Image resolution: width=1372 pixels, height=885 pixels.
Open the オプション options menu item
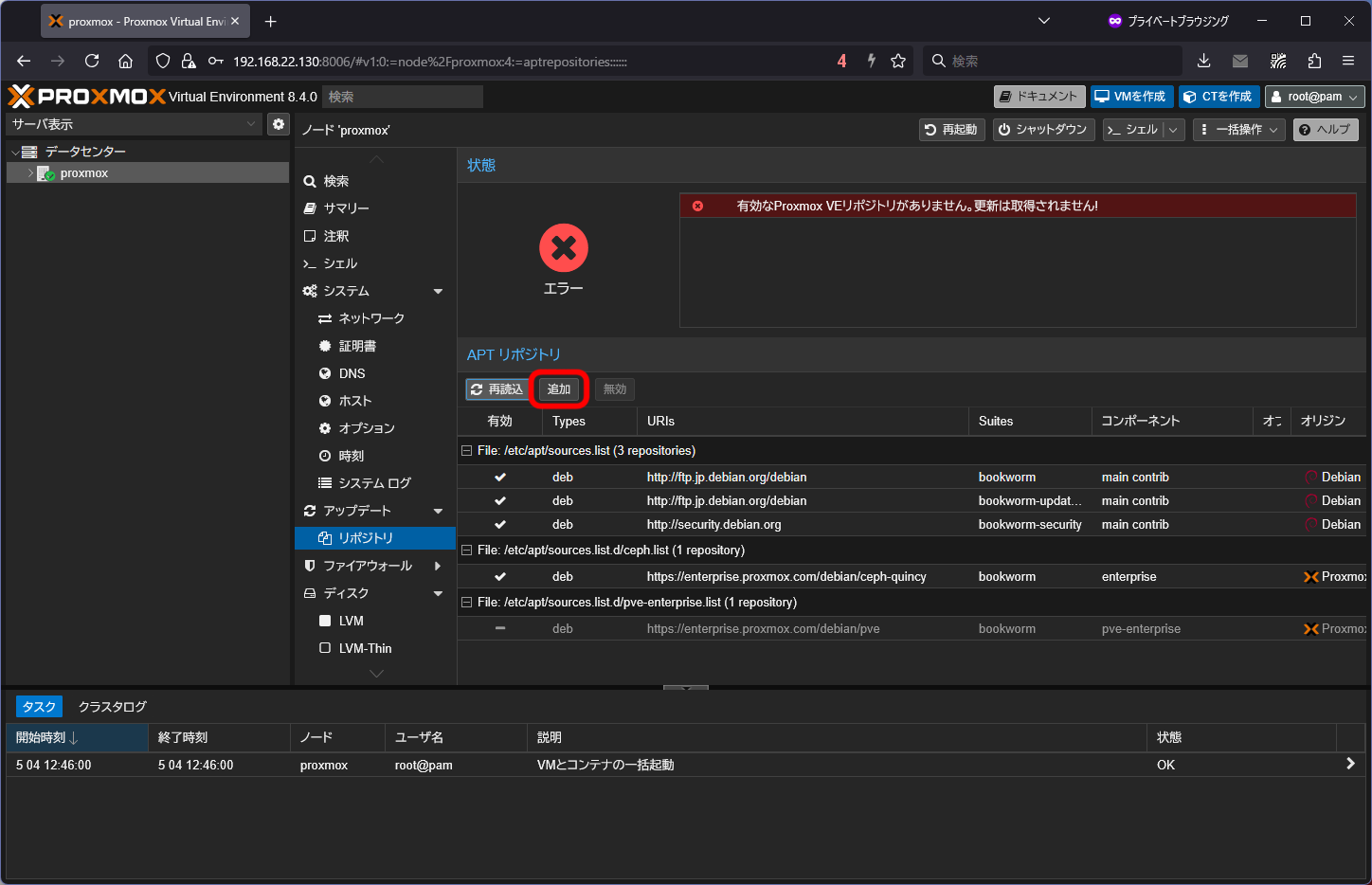[375, 428]
